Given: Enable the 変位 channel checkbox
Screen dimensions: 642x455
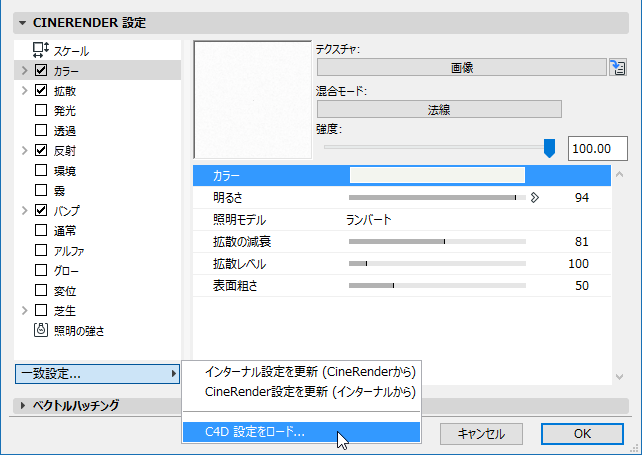Looking at the screenshot, I should point(41,290).
